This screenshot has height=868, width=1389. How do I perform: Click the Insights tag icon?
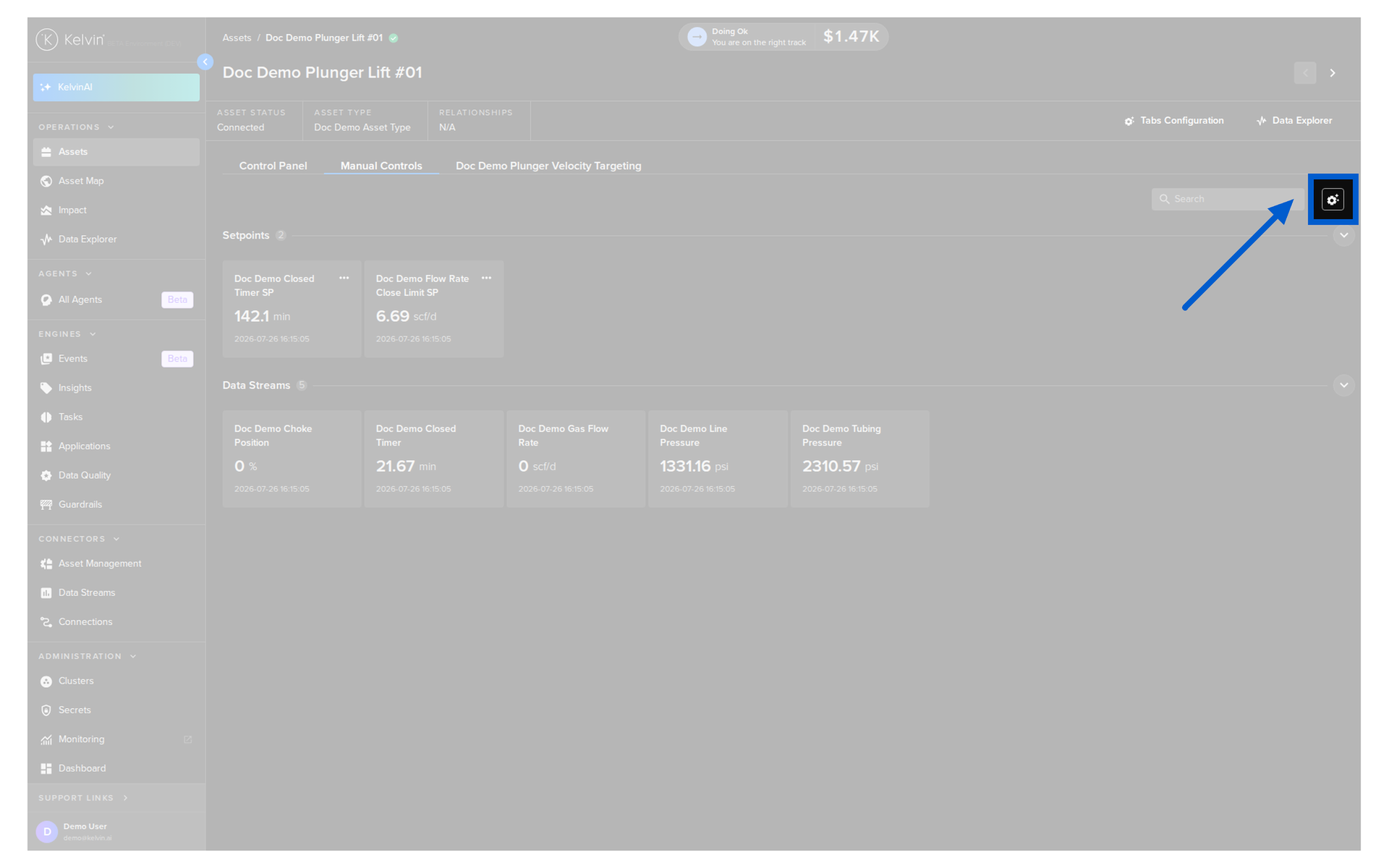pyautogui.click(x=46, y=388)
